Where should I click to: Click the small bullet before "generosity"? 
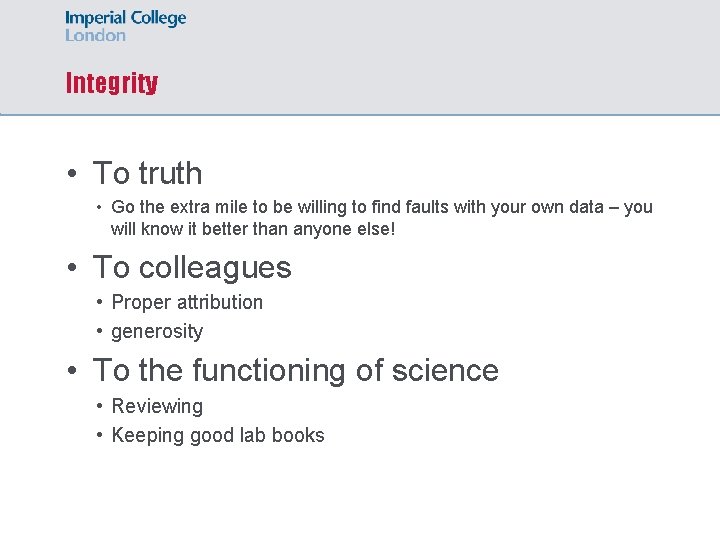click(x=100, y=331)
